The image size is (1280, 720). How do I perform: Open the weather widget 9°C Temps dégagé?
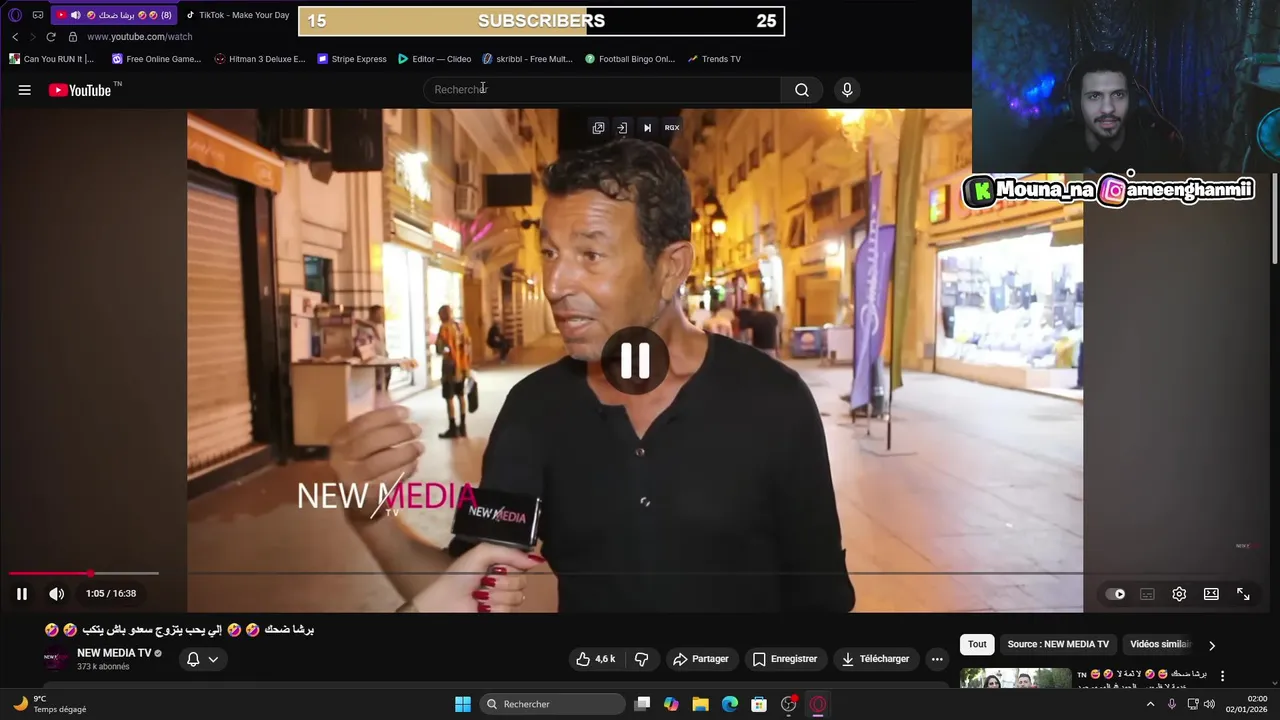[x=50, y=704]
